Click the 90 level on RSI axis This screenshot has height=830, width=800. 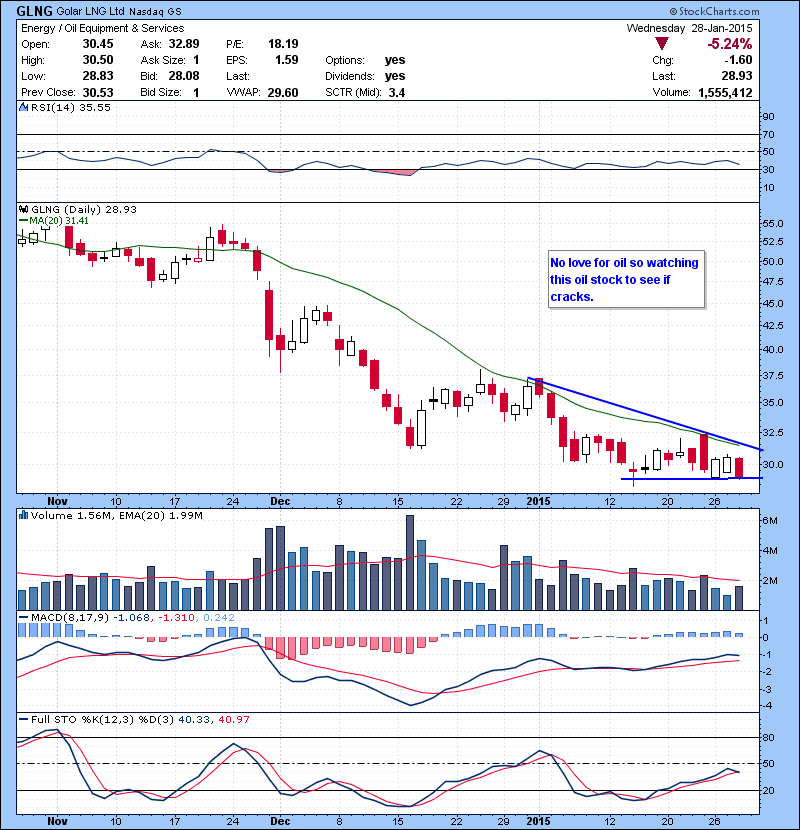click(768, 116)
